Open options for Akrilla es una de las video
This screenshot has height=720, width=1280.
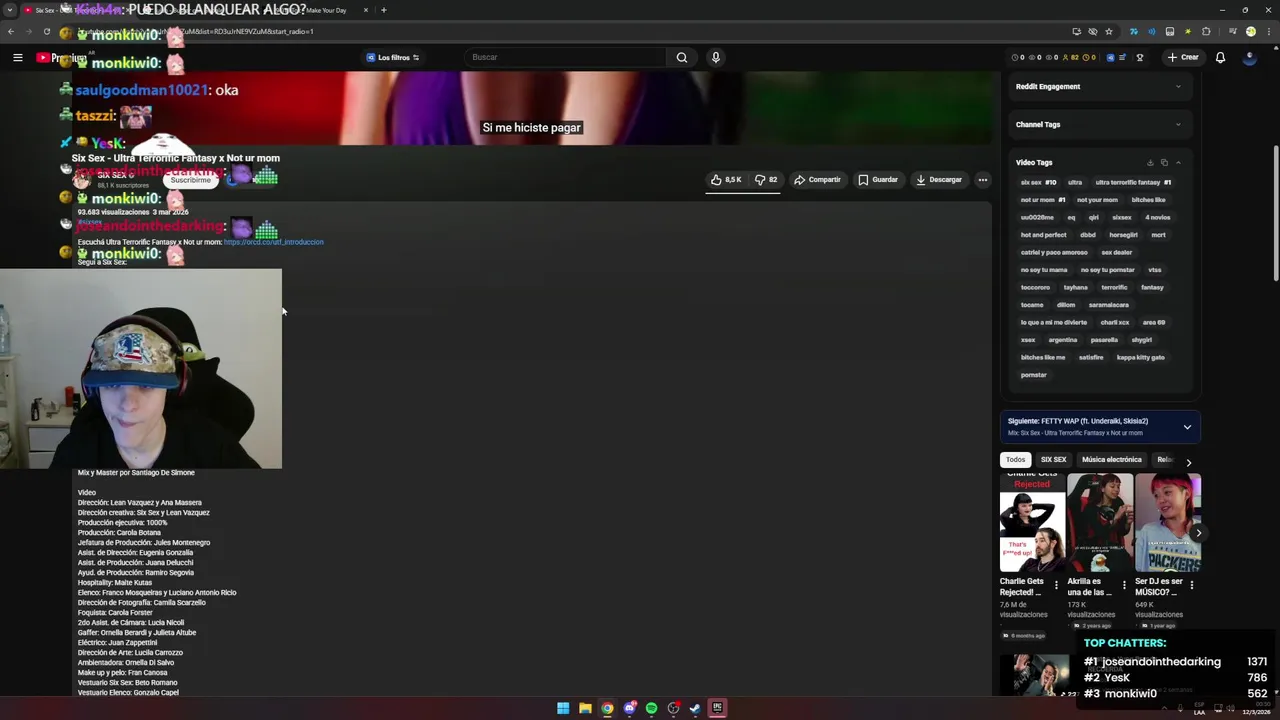click(x=1124, y=586)
